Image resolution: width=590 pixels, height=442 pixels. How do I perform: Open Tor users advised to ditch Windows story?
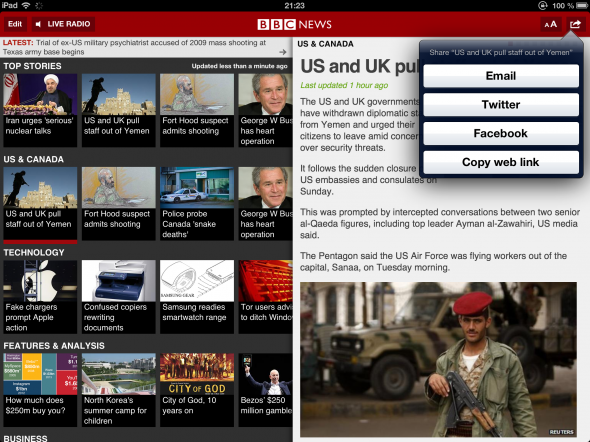tap(266, 297)
